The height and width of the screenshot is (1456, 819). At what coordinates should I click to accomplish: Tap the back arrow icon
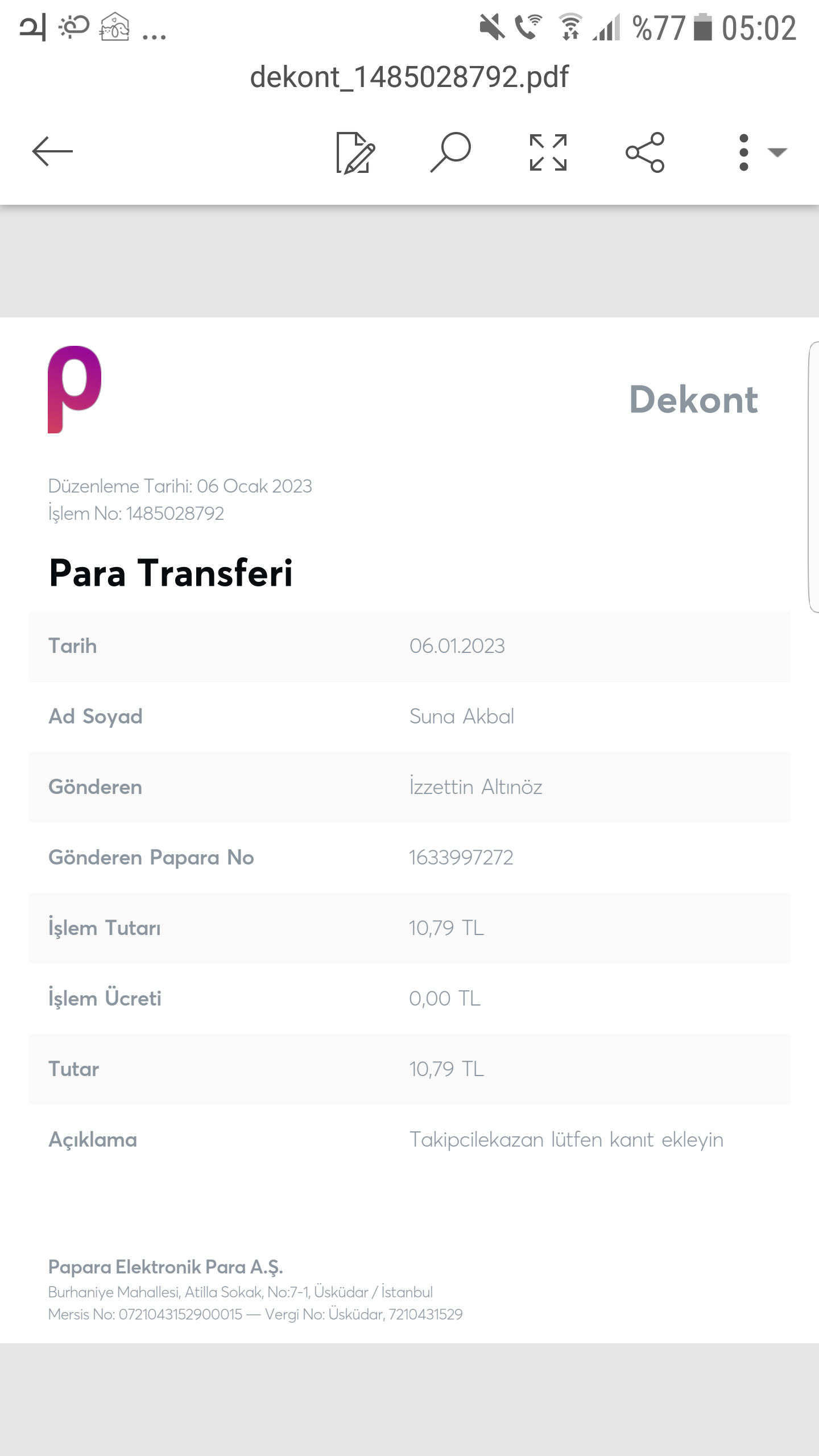pos(52,152)
